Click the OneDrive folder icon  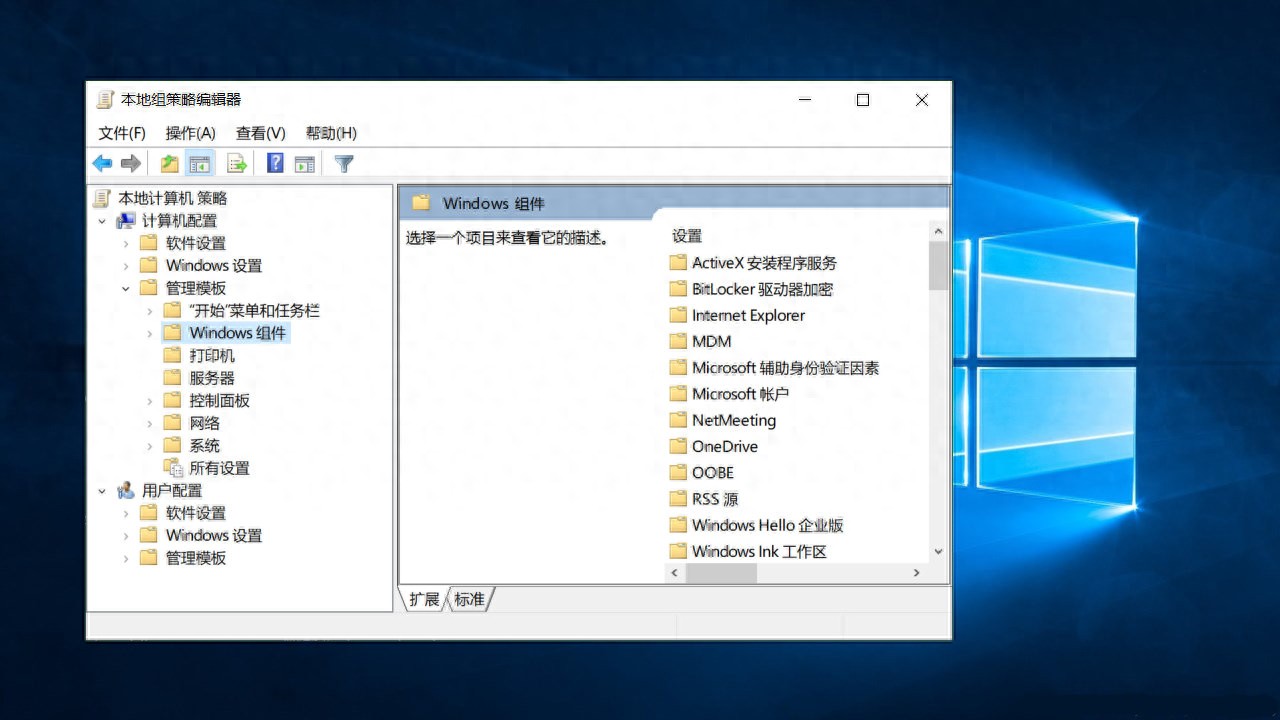click(678, 446)
